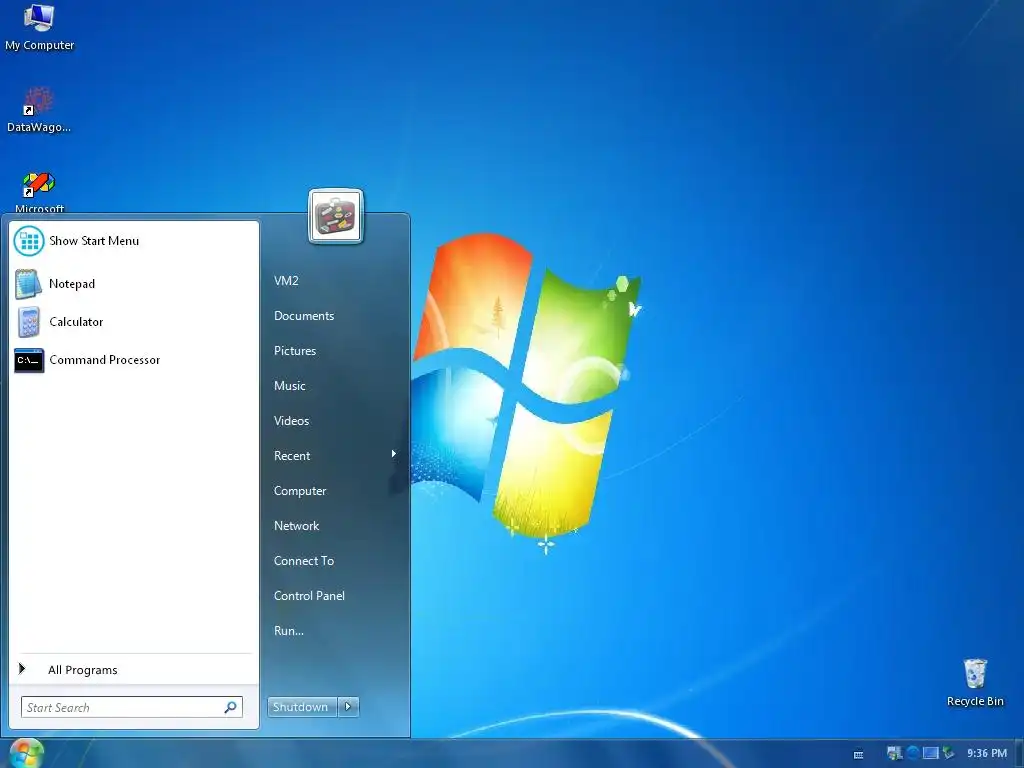
Task: Click the 9:36 PM clock
Action: point(986,753)
